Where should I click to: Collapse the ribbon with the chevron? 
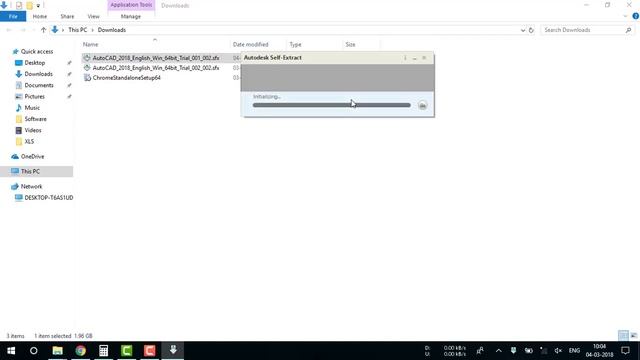click(625, 16)
